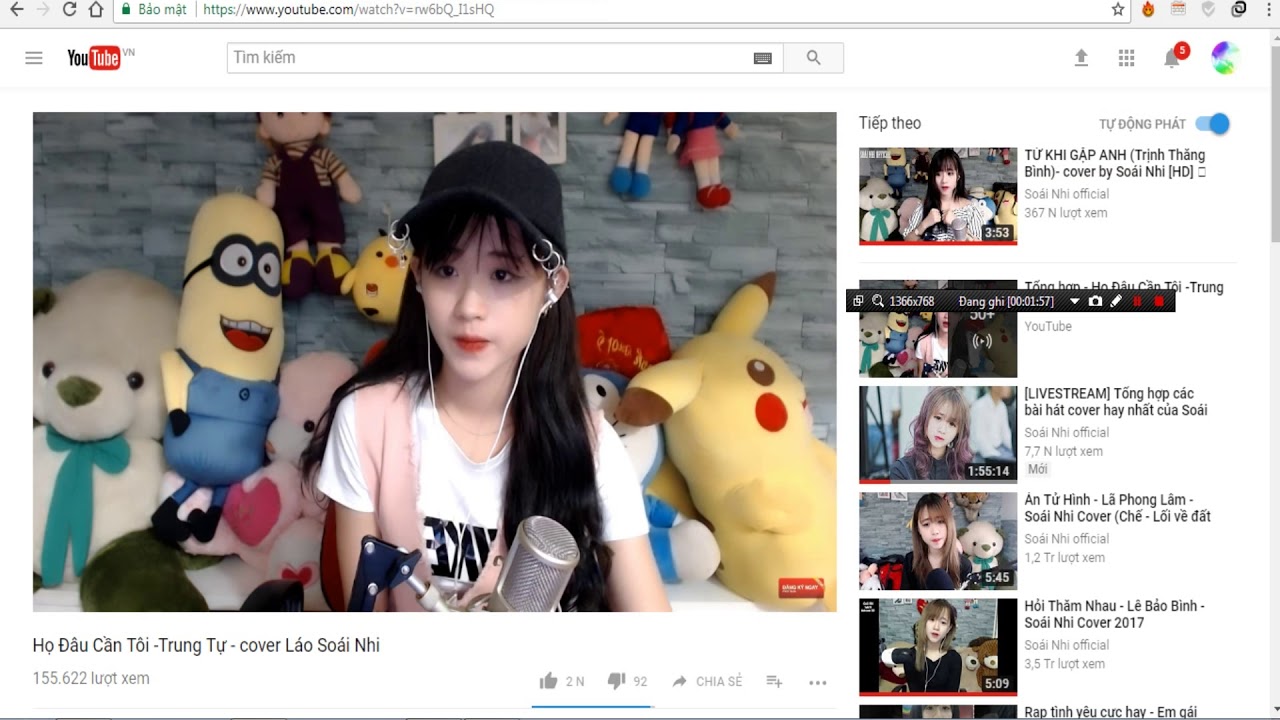Image resolution: width=1280 pixels, height=720 pixels.
Task: Click the Tiếp theo heading
Action: point(890,123)
